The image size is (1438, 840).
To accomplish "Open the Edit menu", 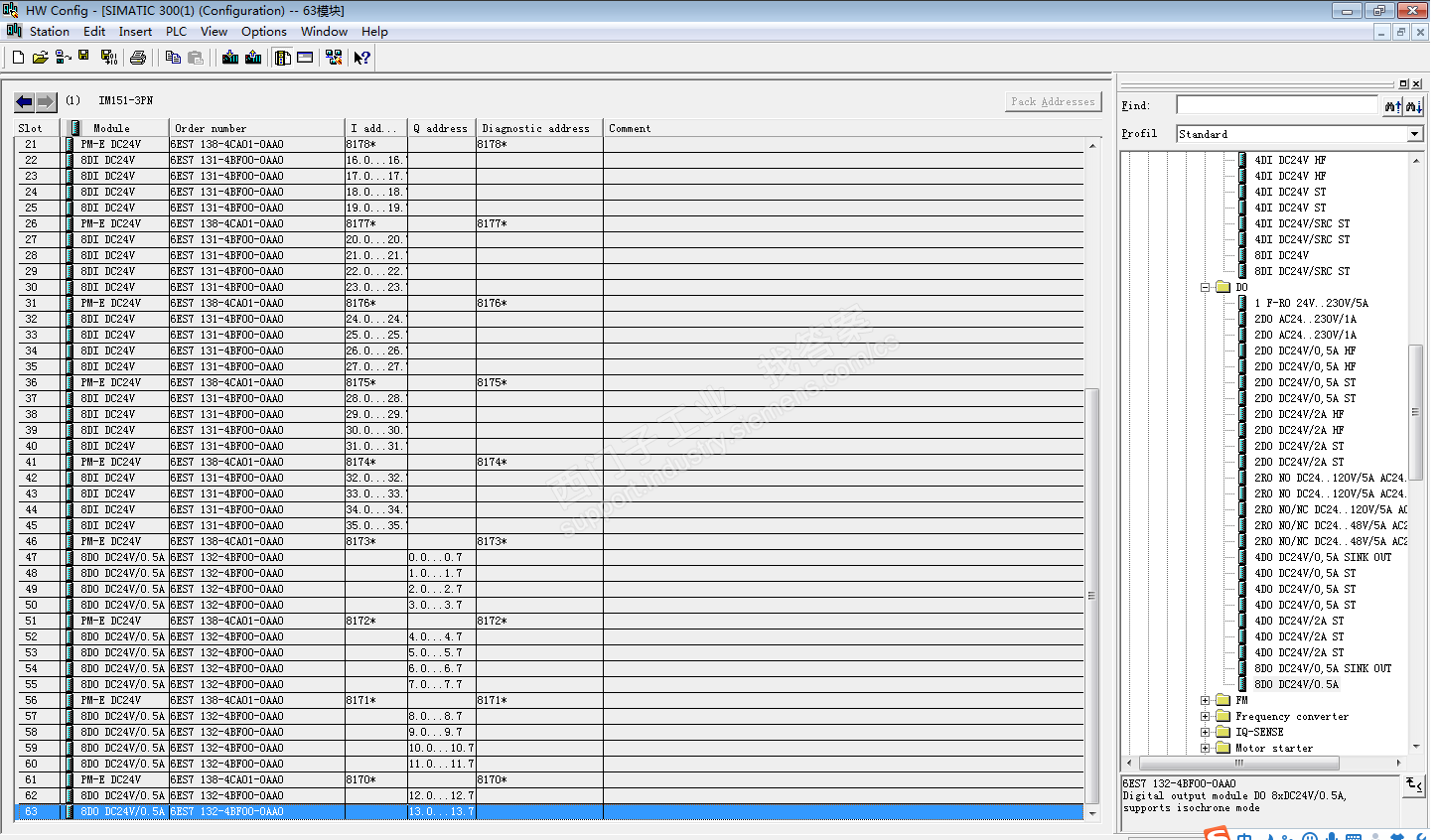I will pyautogui.click(x=94, y=32).
